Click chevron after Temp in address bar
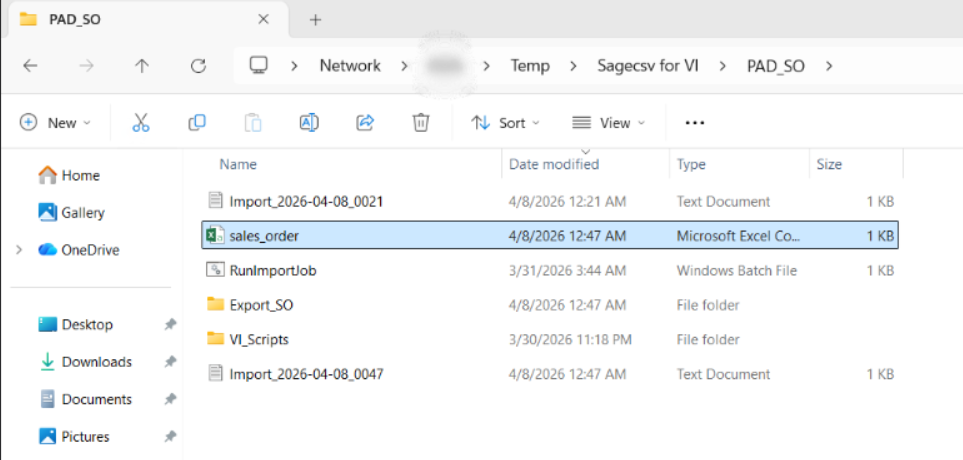The image size is (963, 460). coord(574,66)
